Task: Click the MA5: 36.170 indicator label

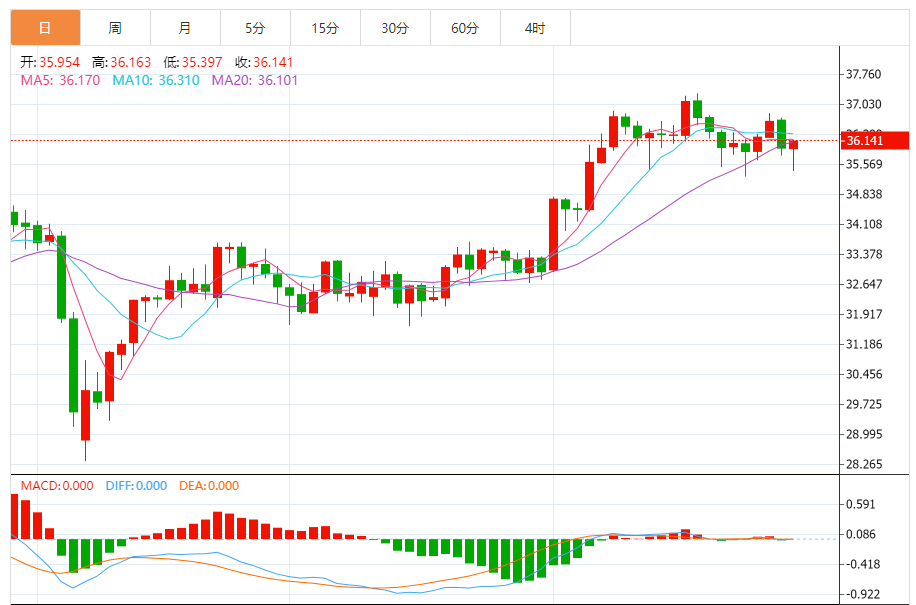Action: (60, 80)
